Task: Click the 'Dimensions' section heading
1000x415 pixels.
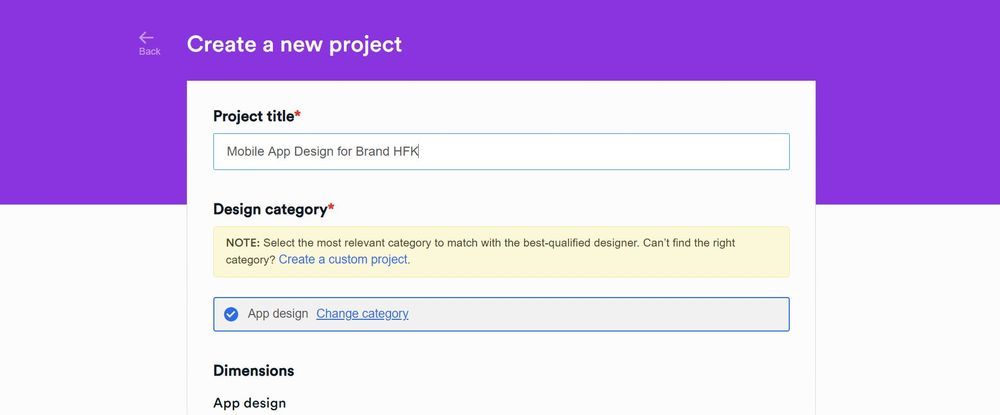Action: pos(253,370)
